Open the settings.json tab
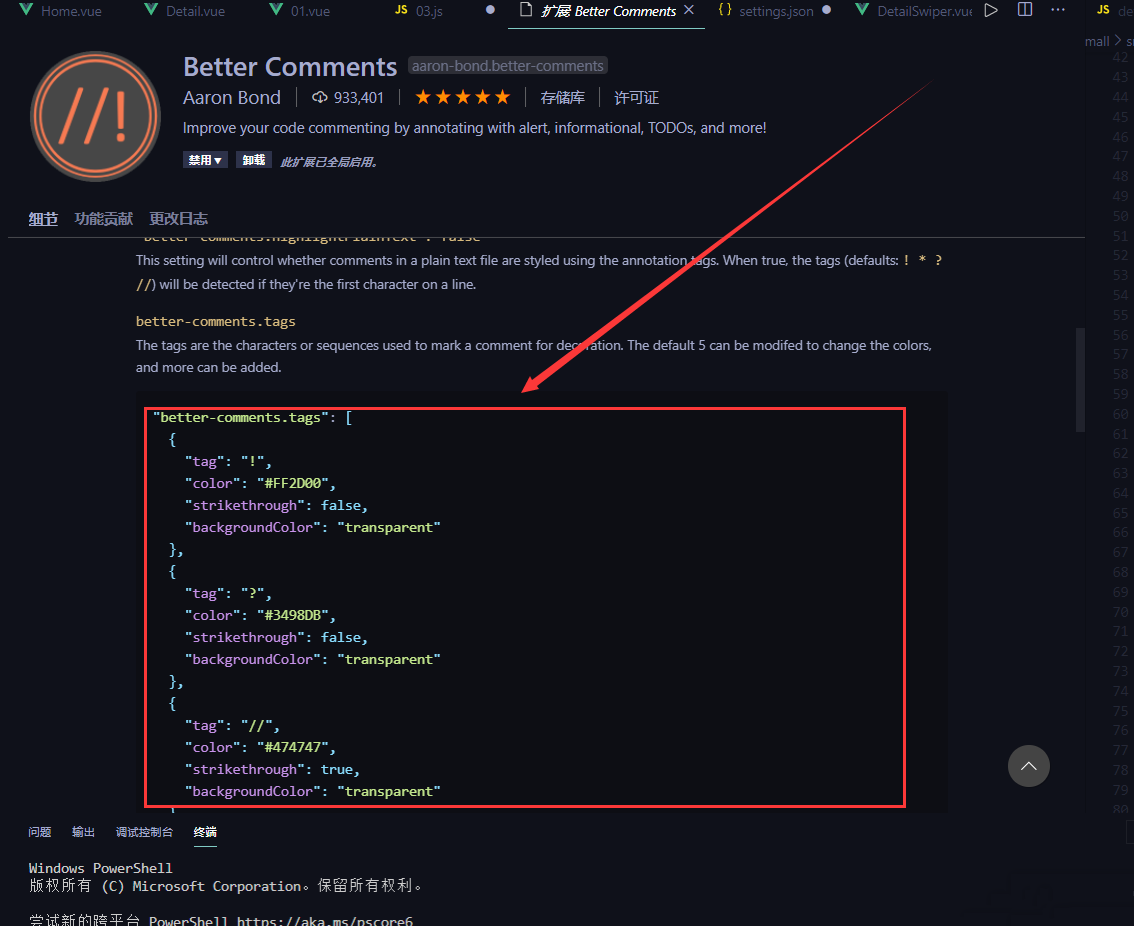Image resolution: width=1134 pixels, height=926 pixels. (x=775, y=11)
